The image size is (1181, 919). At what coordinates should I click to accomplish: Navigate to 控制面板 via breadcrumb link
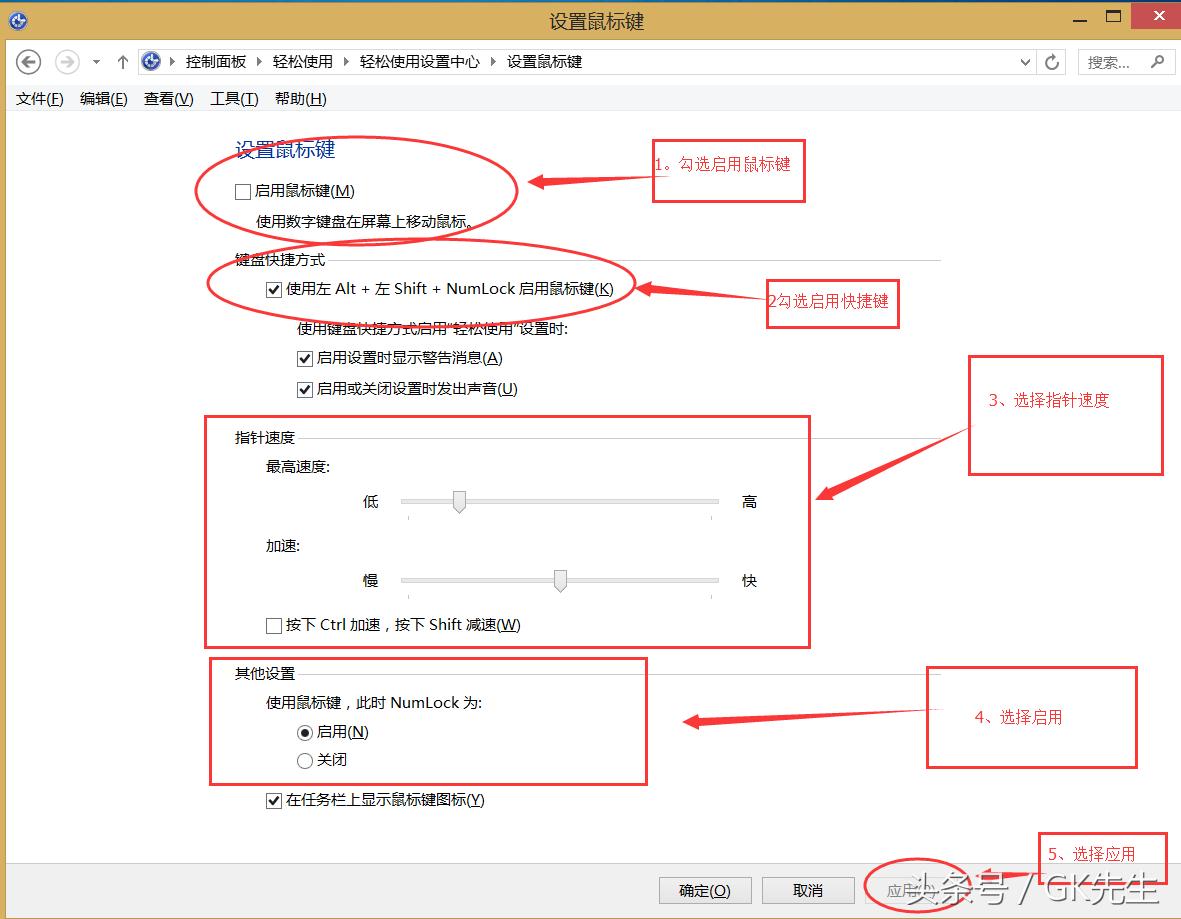click(x=216, y=61)
